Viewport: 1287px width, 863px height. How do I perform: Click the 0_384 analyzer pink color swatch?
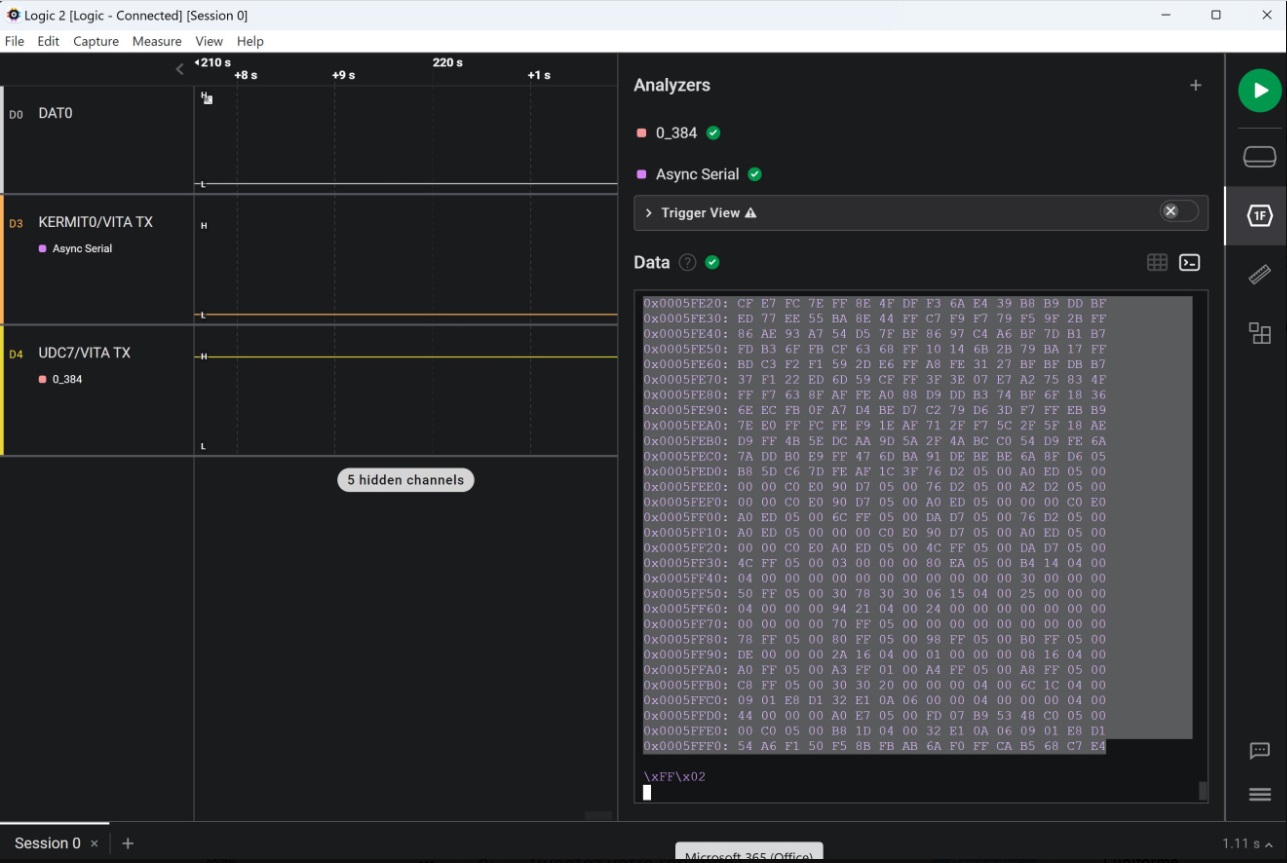[x=642, y=133]
